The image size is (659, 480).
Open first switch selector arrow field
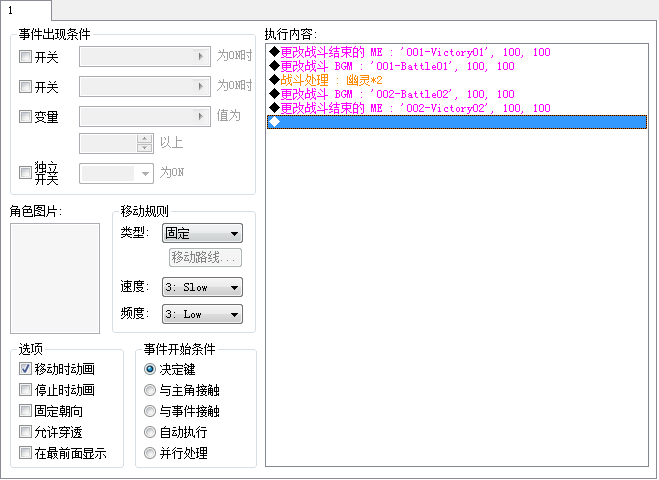pos(145,56)
